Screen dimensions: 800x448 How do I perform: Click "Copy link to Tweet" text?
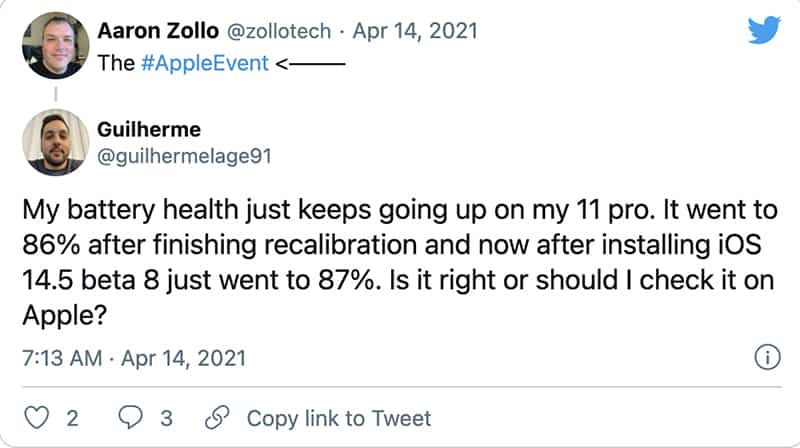(x=338, y=417)
